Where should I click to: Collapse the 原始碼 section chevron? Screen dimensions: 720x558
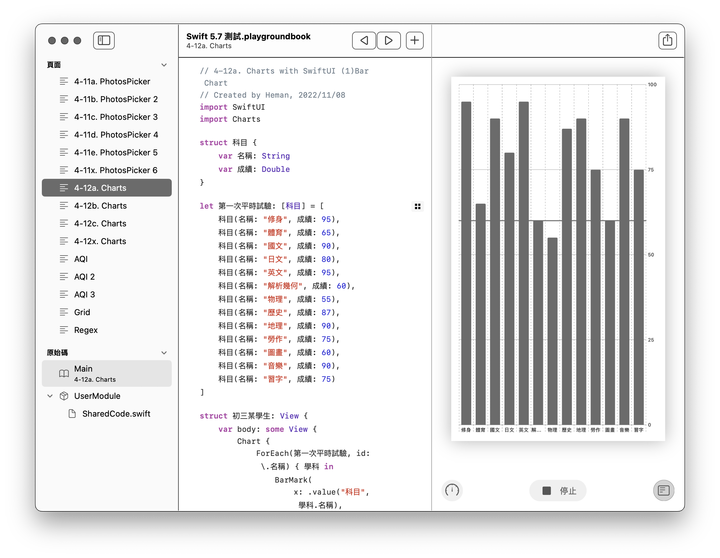[164, 353]
